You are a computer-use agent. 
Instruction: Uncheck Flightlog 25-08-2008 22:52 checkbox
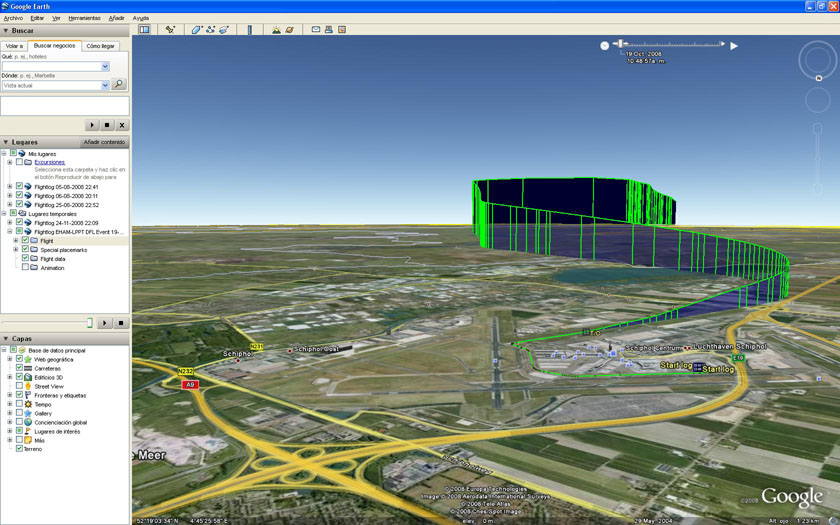click(19, 204)
